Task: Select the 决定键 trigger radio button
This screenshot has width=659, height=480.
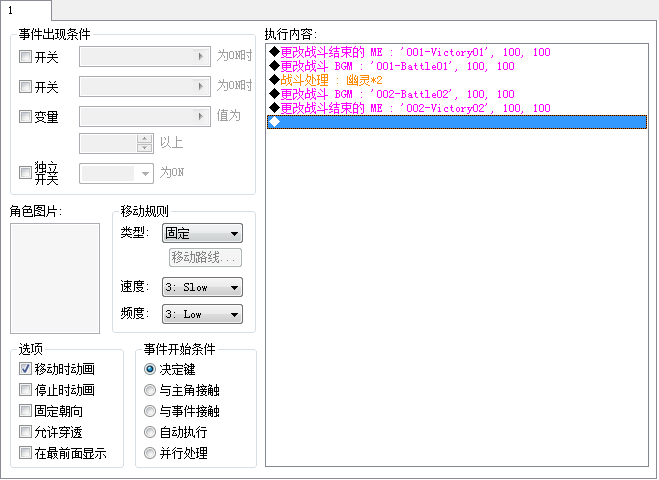Action: pos(150,369)
